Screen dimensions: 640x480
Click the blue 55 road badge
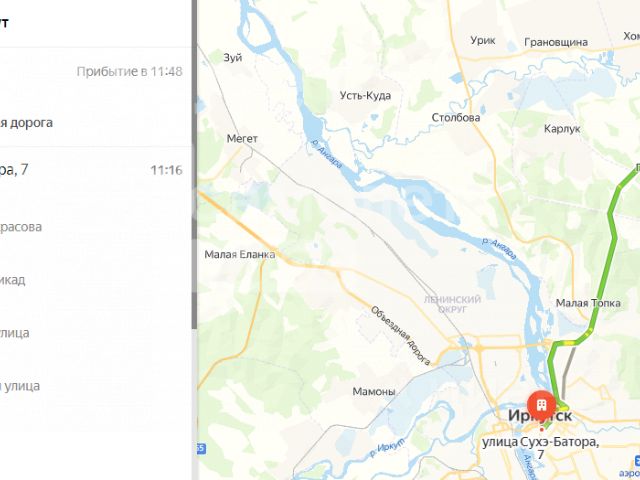pyautogui.click(x=201, y=448)
